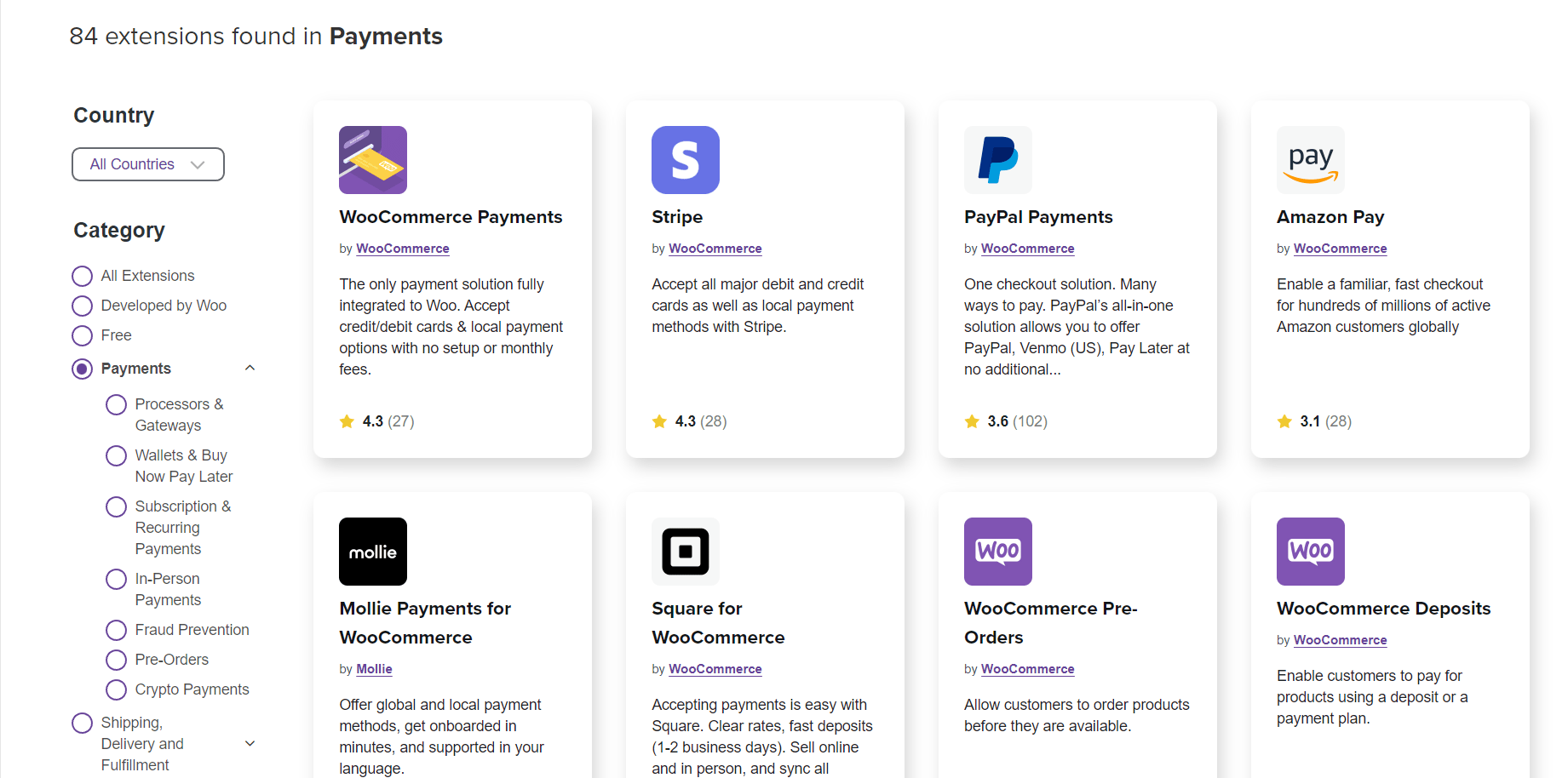The height and width of the screenshot is (778, 1568).
Task: Click the 3.1 (28) rating text
Action: (1326, 421)
